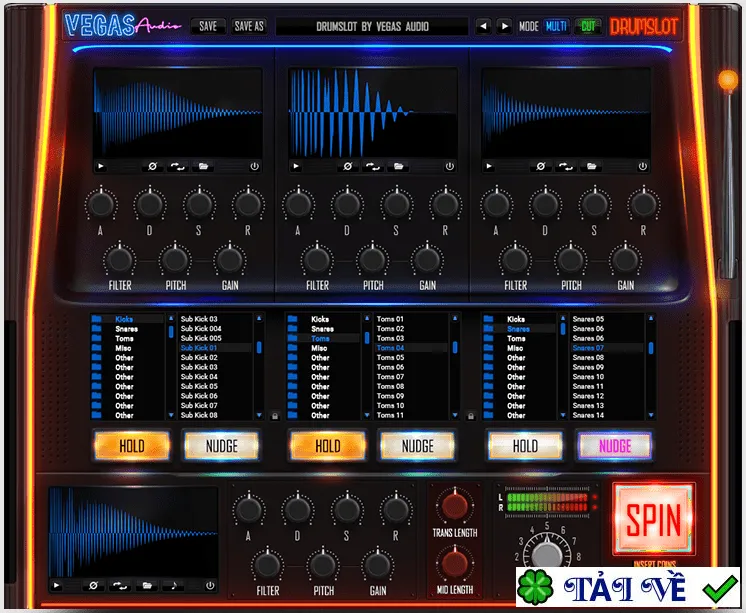Go to next preset with right arrow
Image resolution: width=746 pixels, height=613 pixels.
(x=504, y=26)
